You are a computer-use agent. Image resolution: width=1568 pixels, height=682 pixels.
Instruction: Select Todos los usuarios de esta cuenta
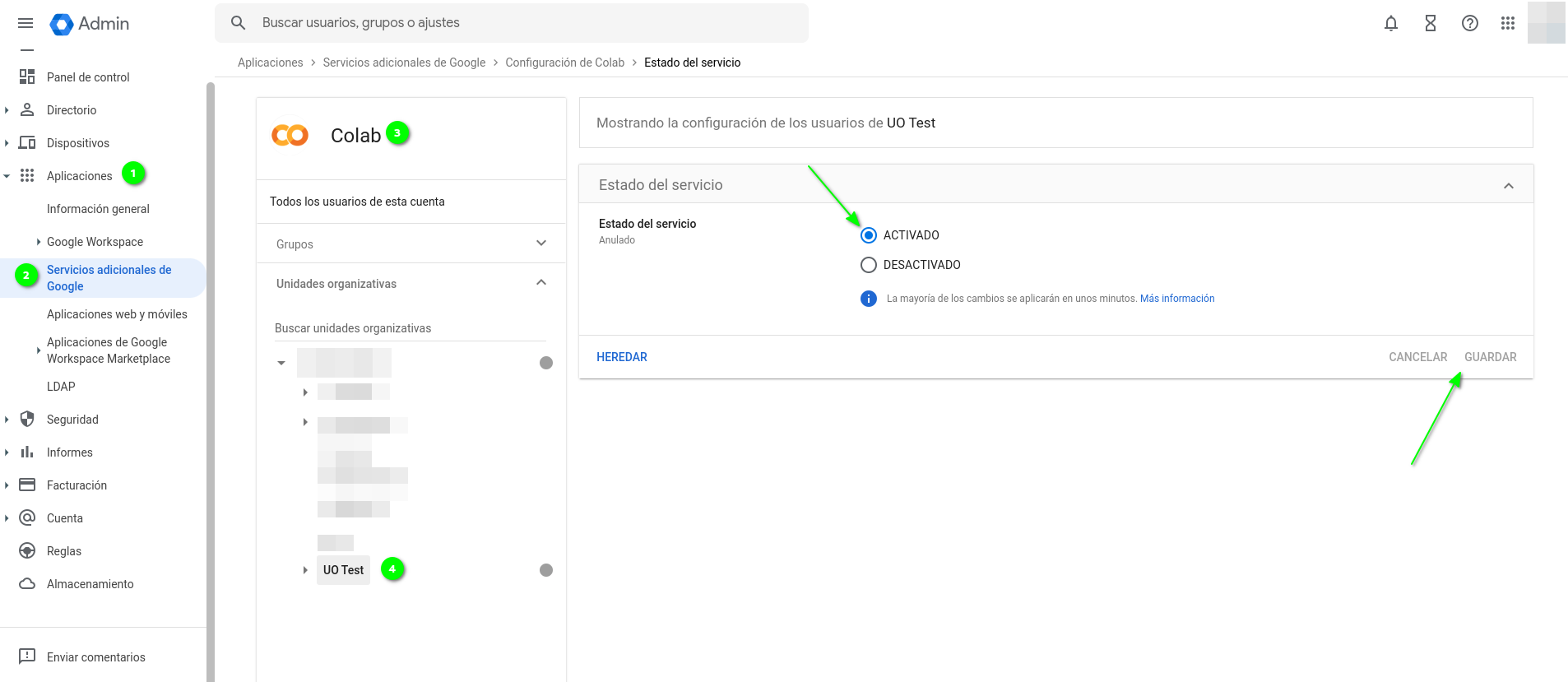(x=357, y=202)
